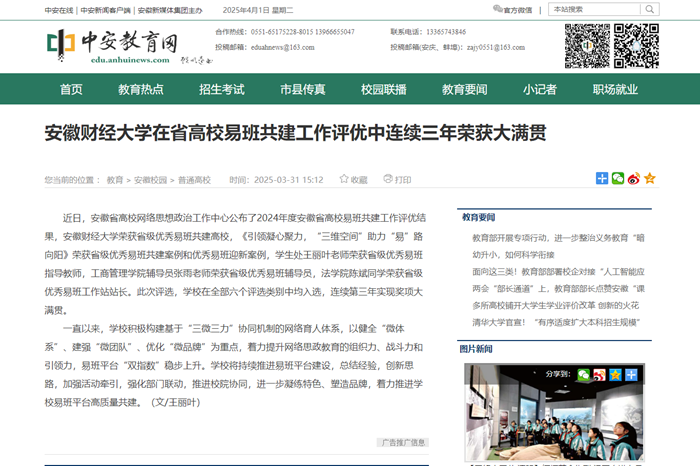Click the 中安教育网 site logo
Viewport: 700px width, 466px height.
click(112, 44)
